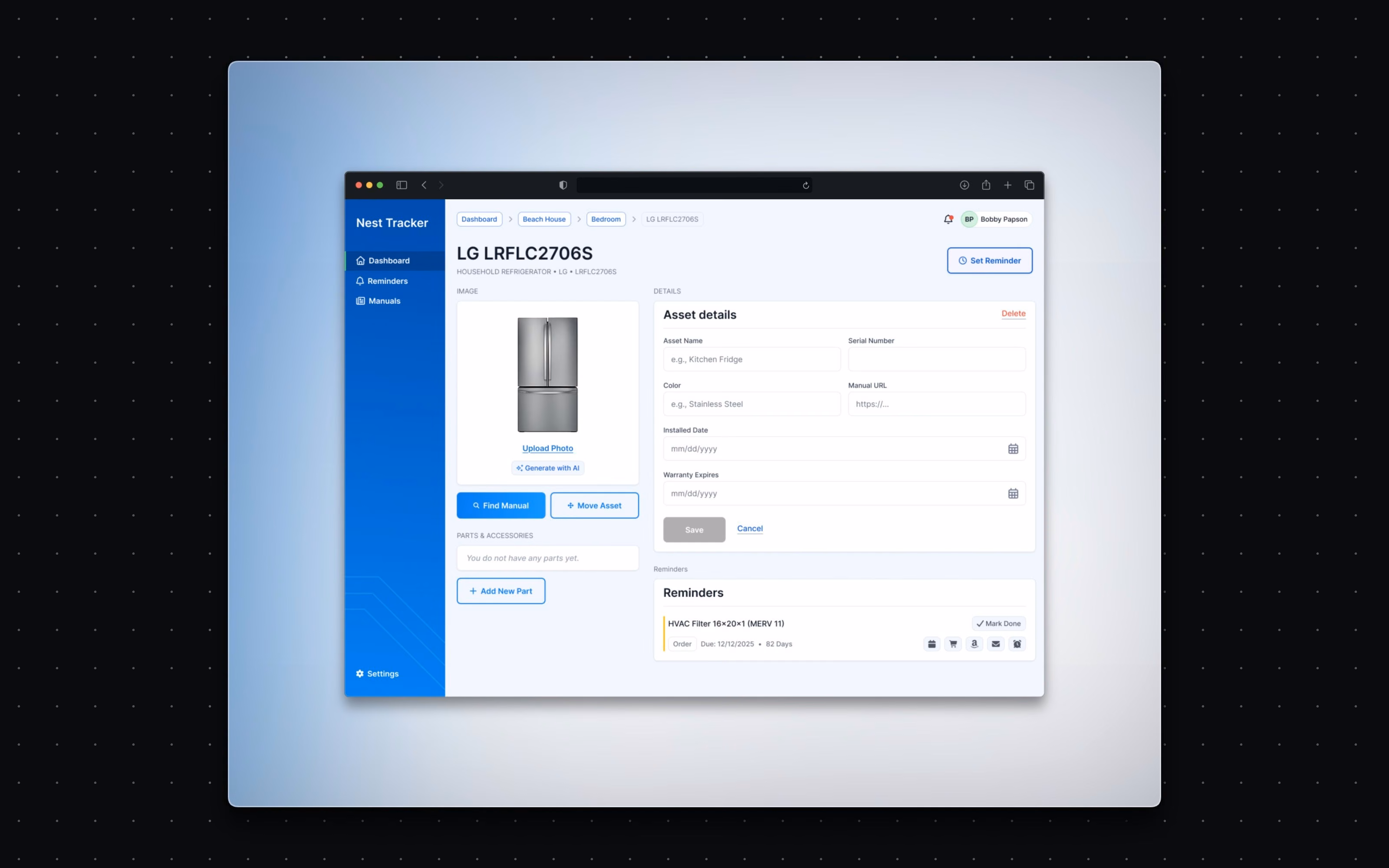The height and width of the screenshot is (868, 1389).
Task: Click Nest Tracker logo text
Action: [x=392, y=223]
